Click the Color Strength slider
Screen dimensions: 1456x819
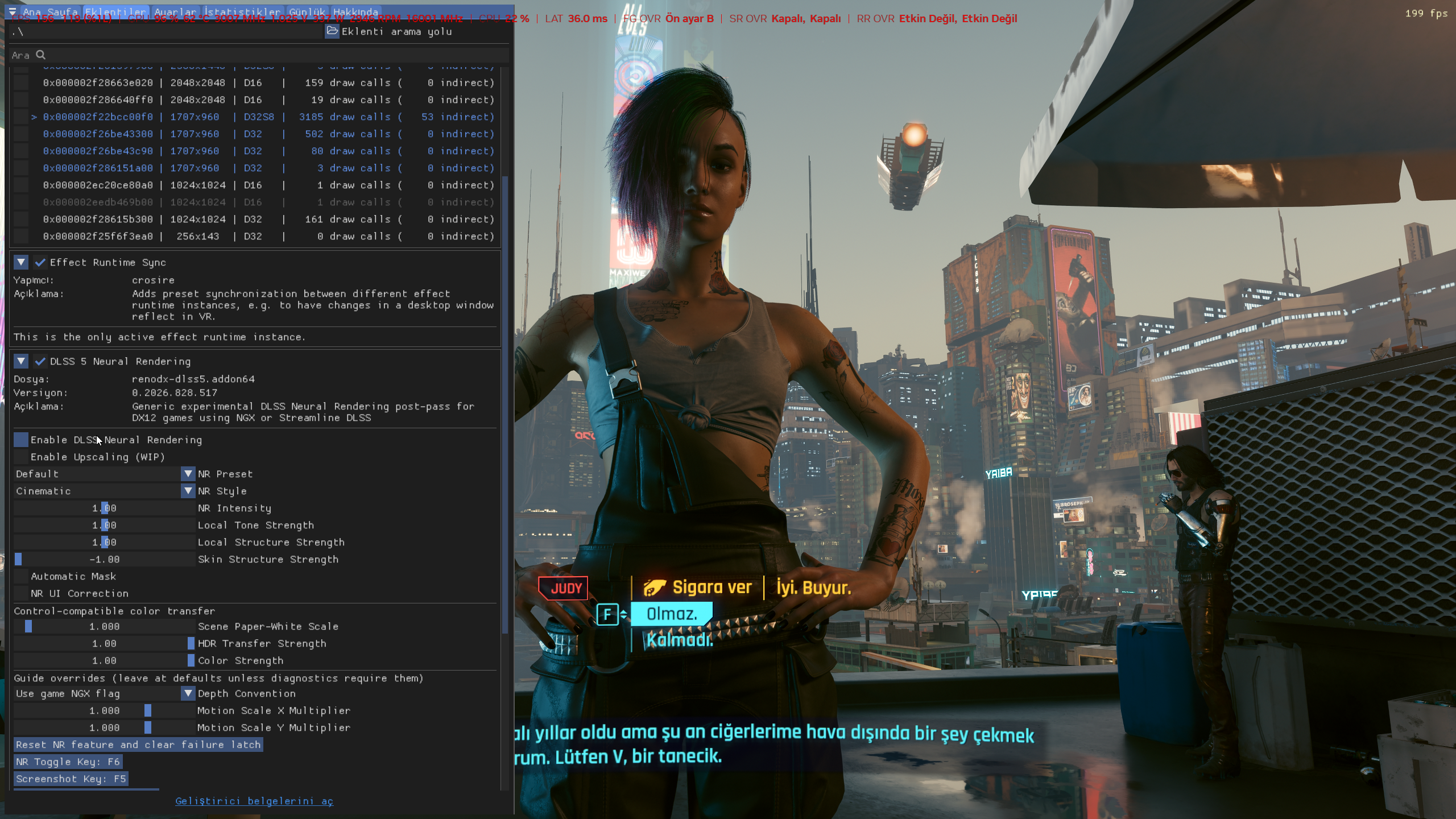point(105,660)
